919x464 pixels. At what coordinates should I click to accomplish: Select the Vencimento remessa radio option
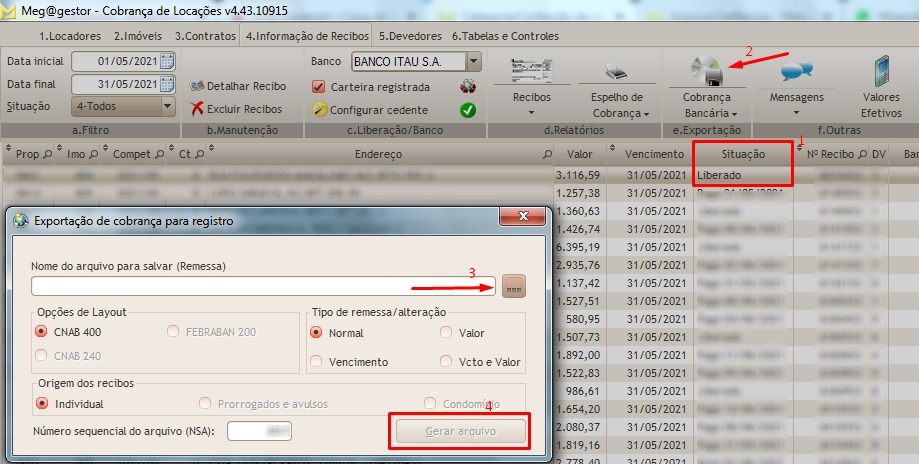coord(317,362)
